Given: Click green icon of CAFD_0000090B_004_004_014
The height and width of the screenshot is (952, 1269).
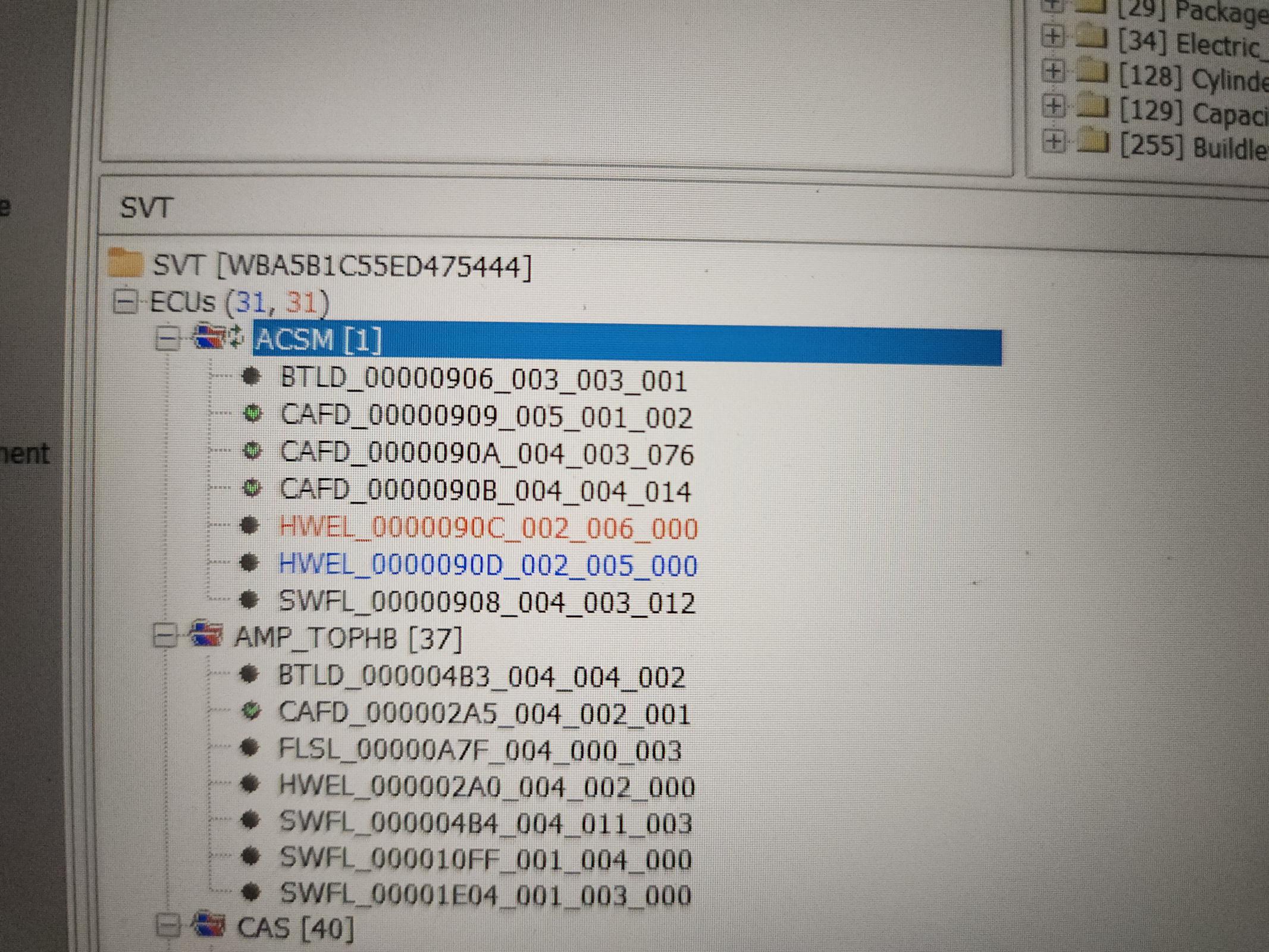Looking at the screenshot, I should point(252,488).
